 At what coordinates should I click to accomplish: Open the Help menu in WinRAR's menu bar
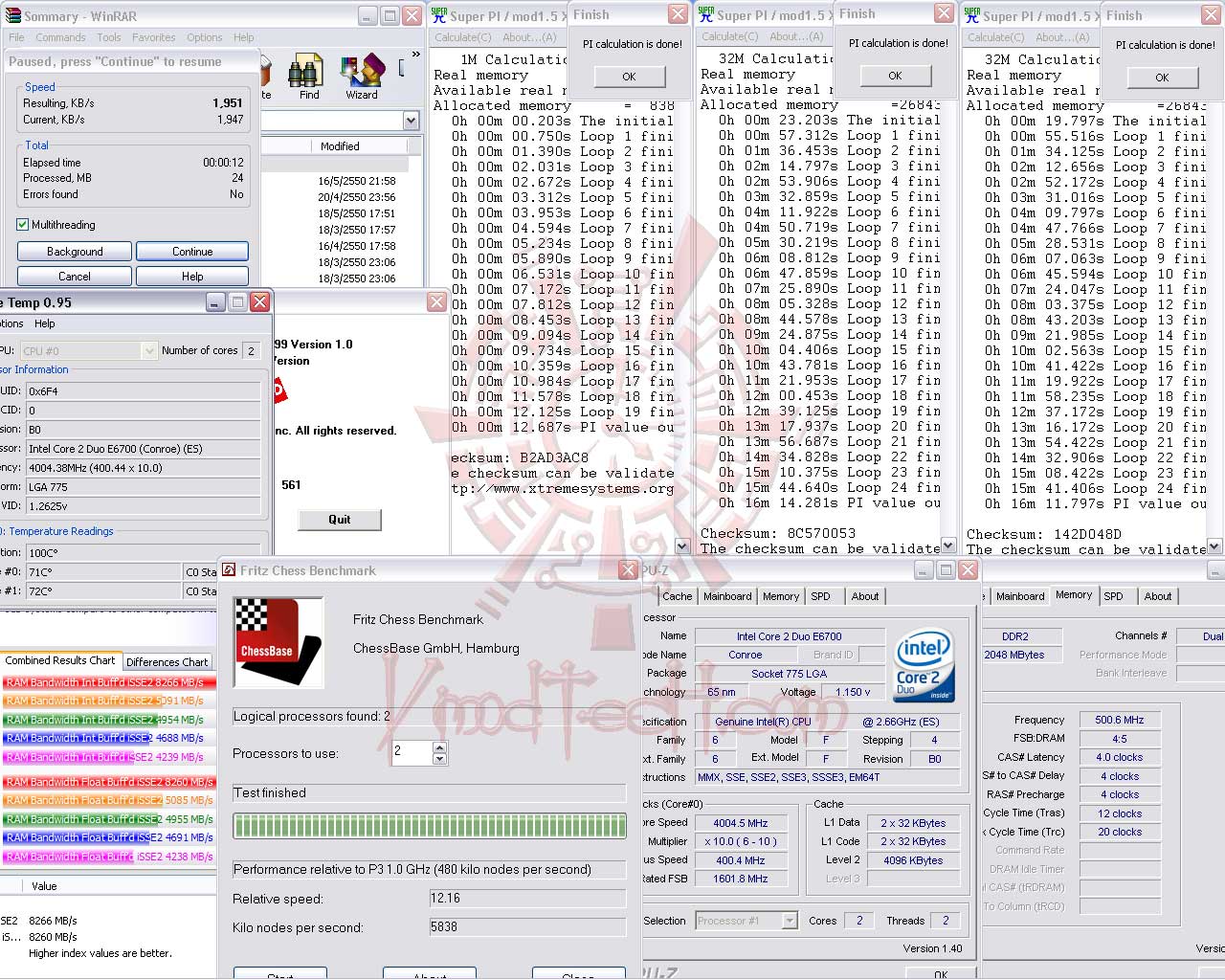tap(244, 37)
